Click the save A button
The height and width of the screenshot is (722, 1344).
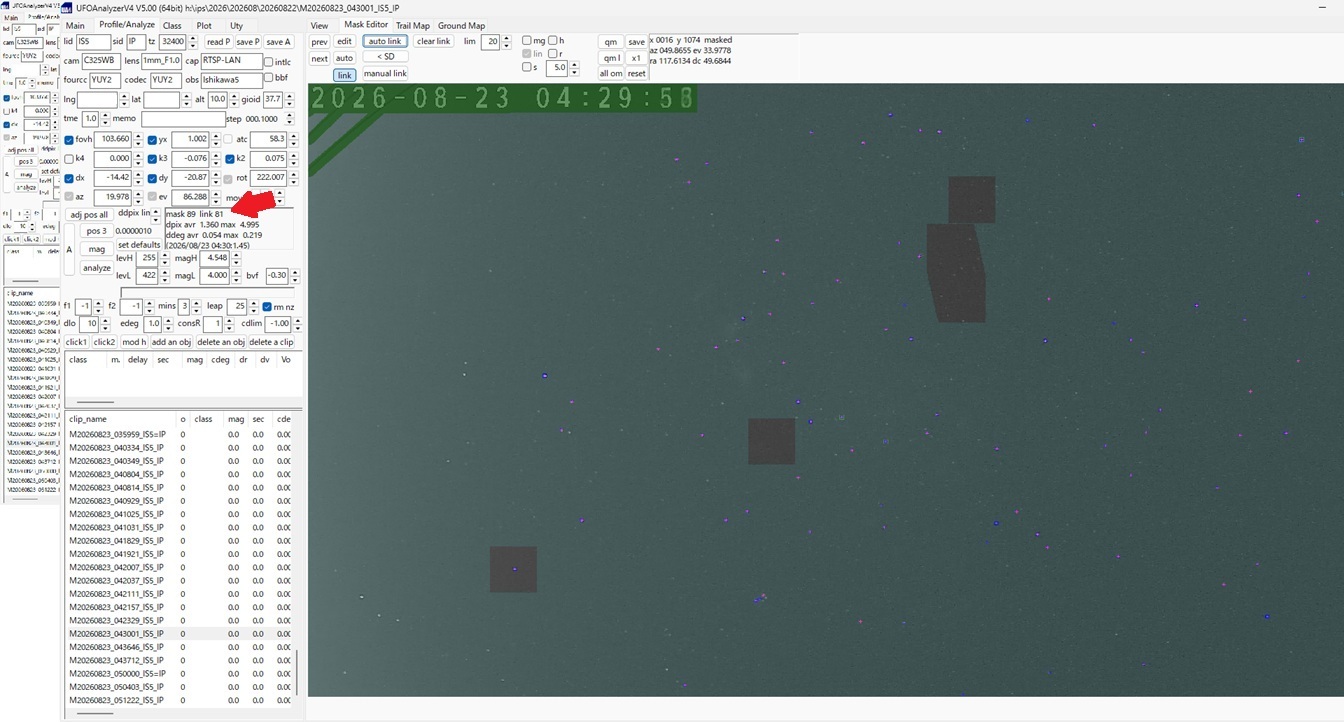tap(279, 42)
